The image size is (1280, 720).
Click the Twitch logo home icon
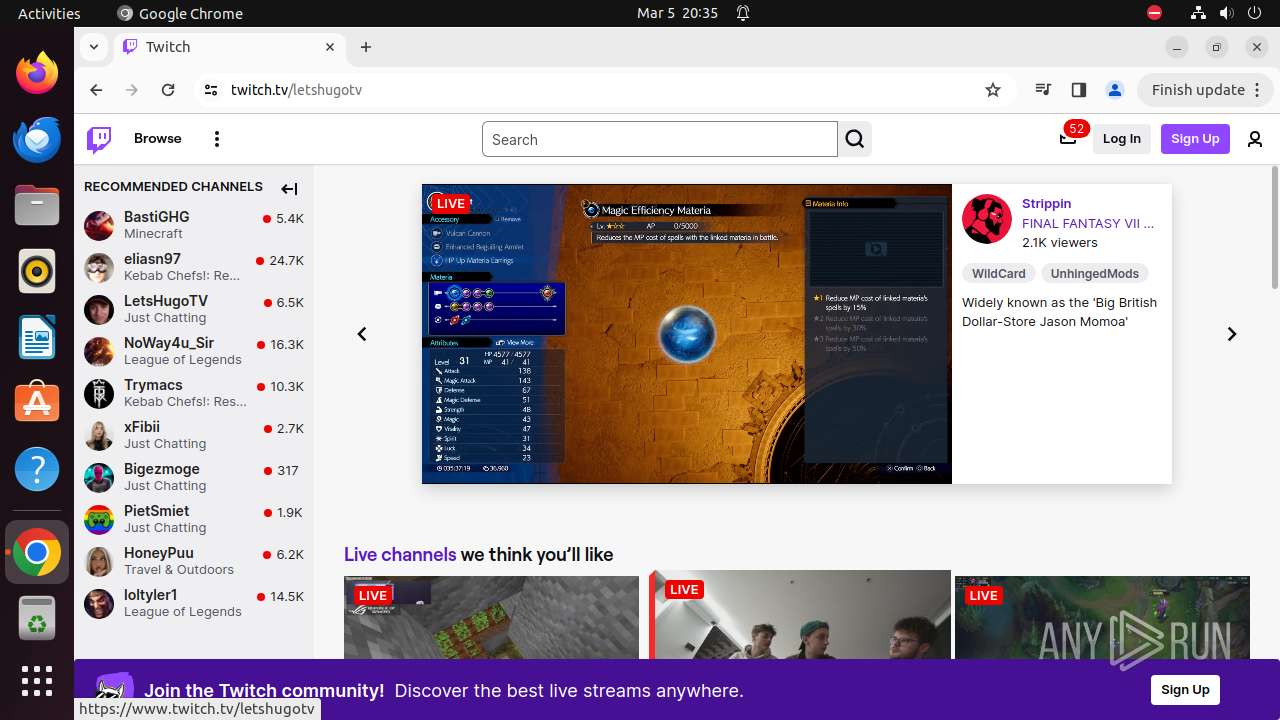(x=99, y=139)
